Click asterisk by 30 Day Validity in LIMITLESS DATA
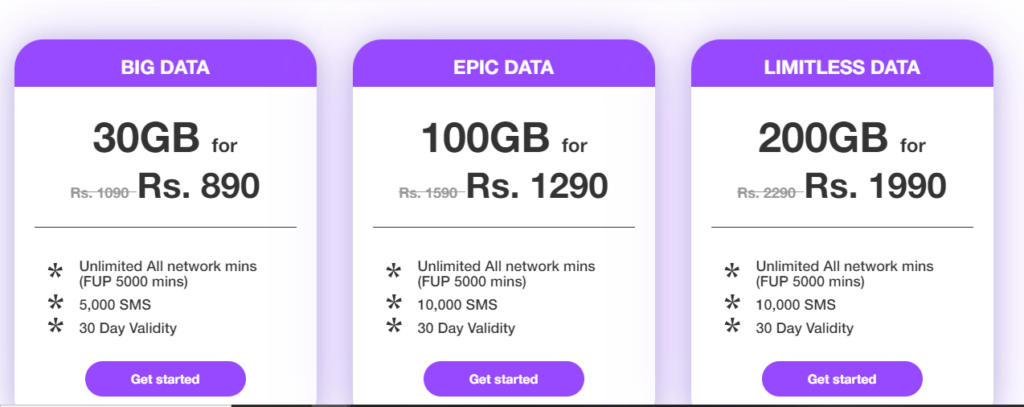Viewport: 1024px width, 407px height. tap(733, 326)
